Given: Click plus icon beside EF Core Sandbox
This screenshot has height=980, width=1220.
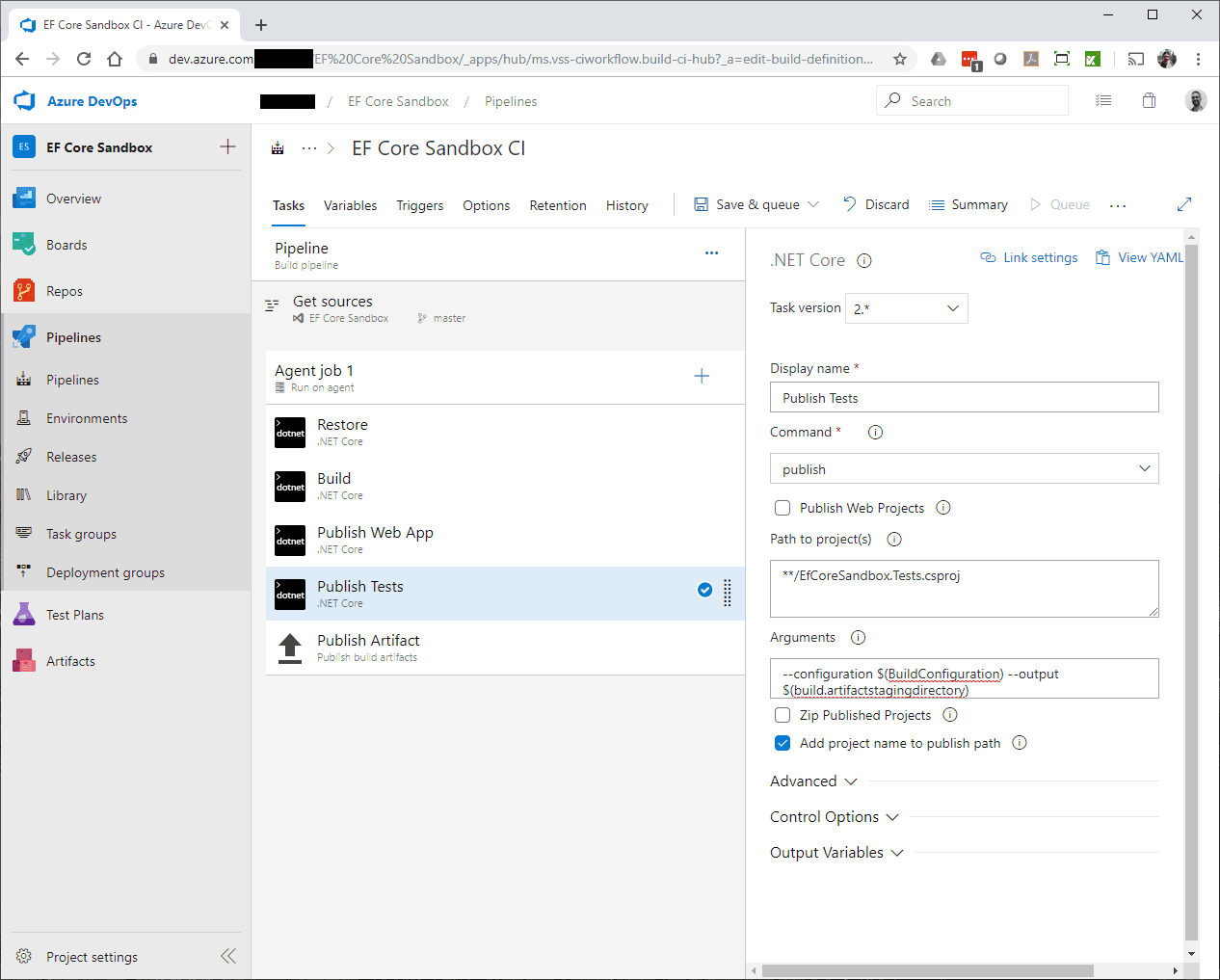Looking at the screenshot, I should (x=227, y=147).
